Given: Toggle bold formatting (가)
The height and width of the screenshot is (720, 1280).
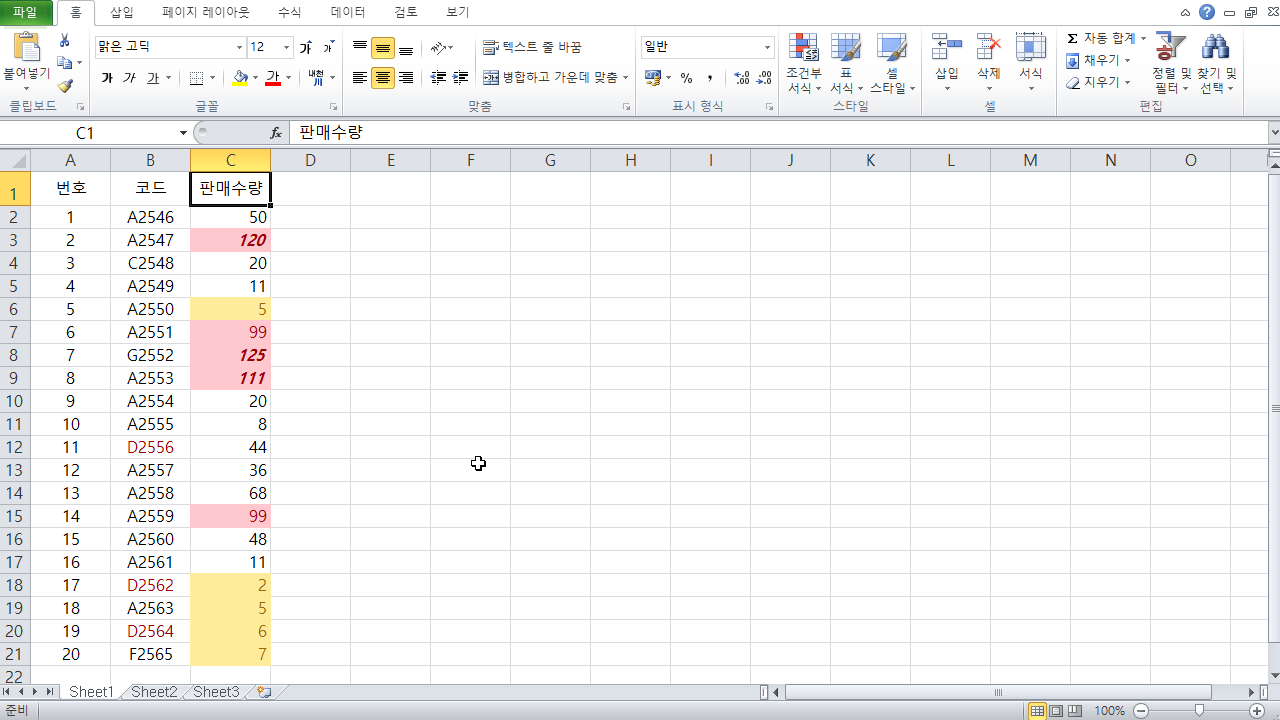Looking at the screenshot, I should tap(107, 78).
